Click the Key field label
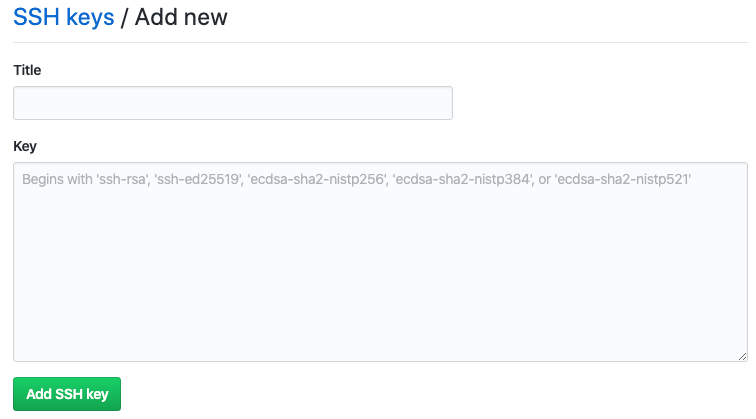 pos(25,146)
